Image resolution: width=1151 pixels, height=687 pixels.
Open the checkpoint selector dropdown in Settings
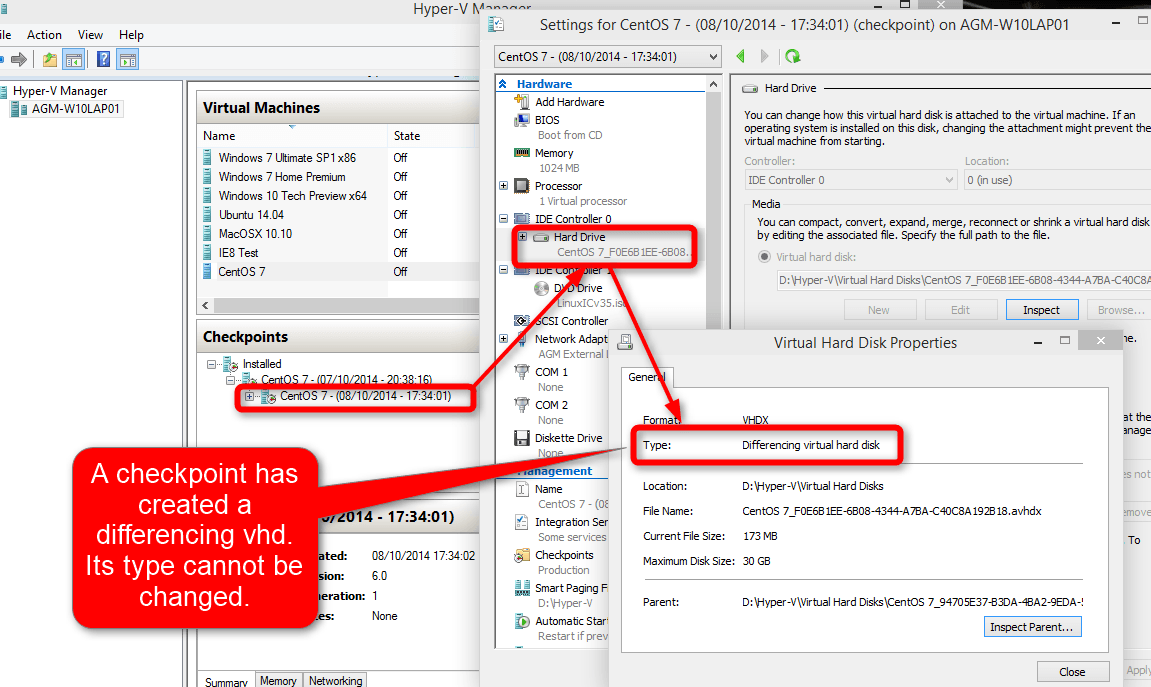pos(608,57)
